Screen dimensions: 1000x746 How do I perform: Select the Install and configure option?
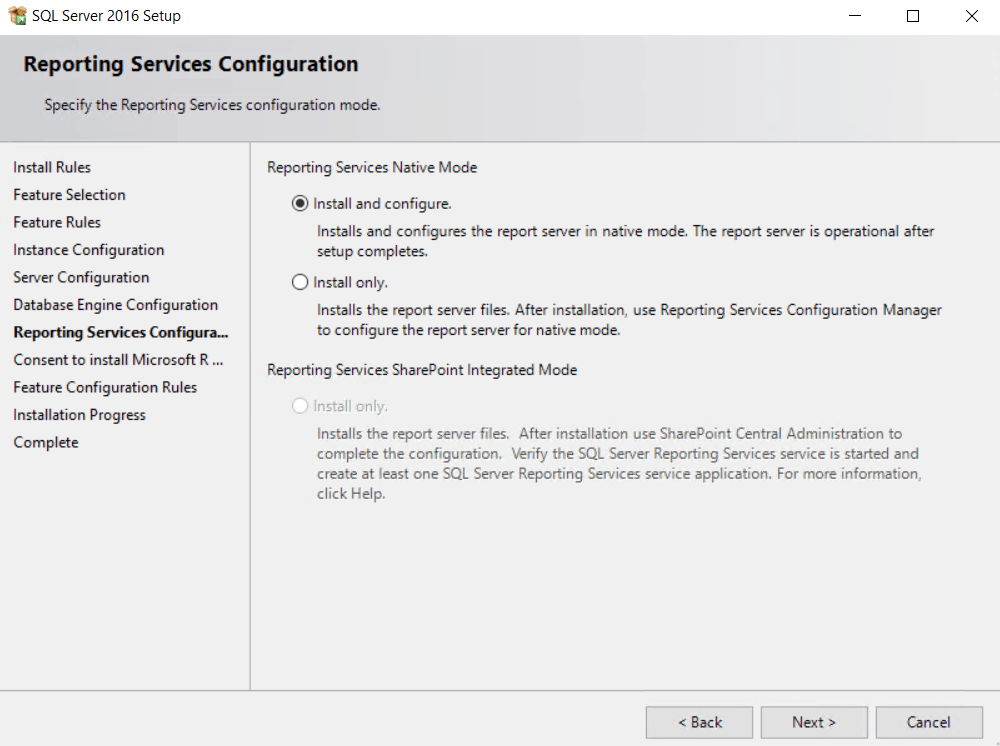point(299,202)
